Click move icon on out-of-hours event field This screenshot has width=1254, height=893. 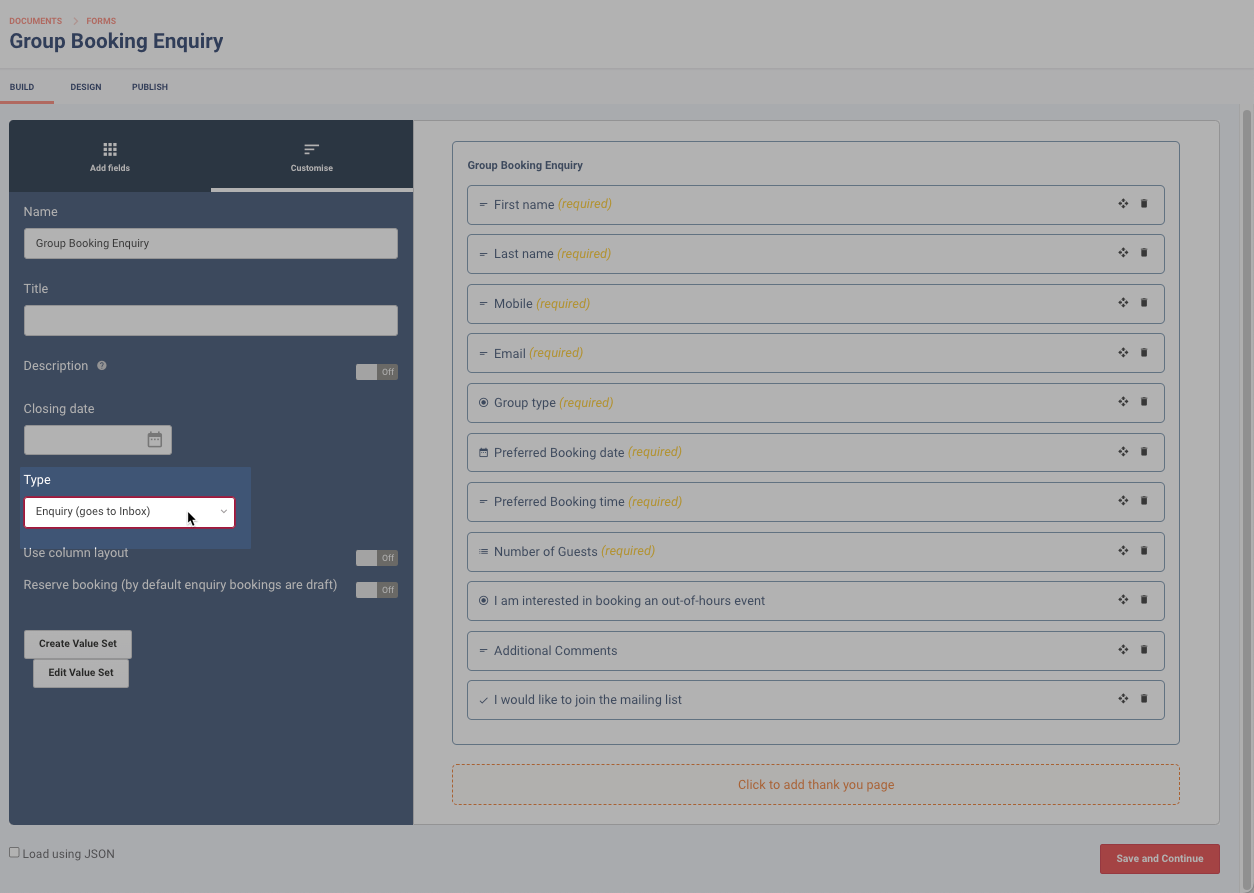1123,600
